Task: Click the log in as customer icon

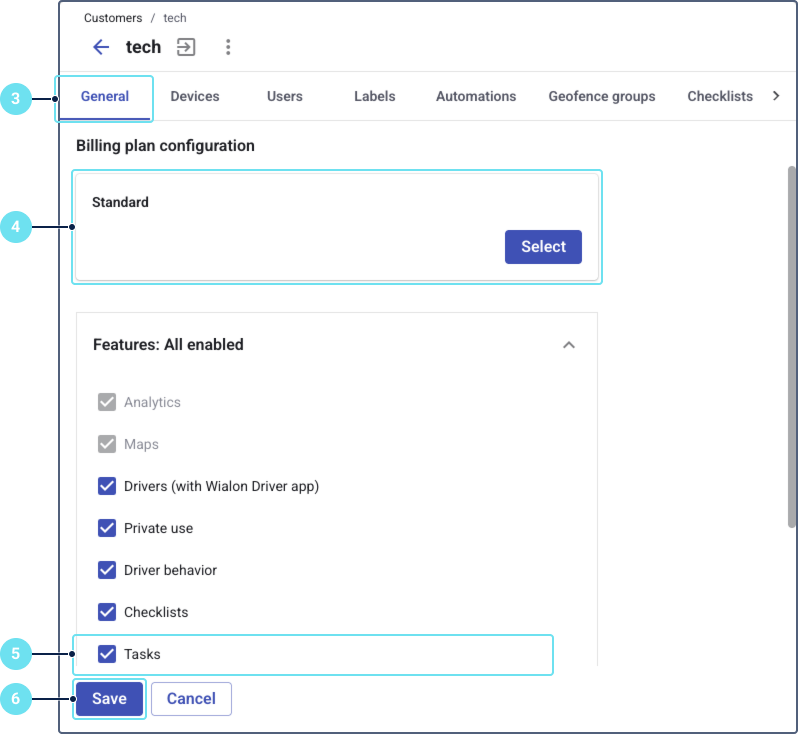Action: point(186,47)
